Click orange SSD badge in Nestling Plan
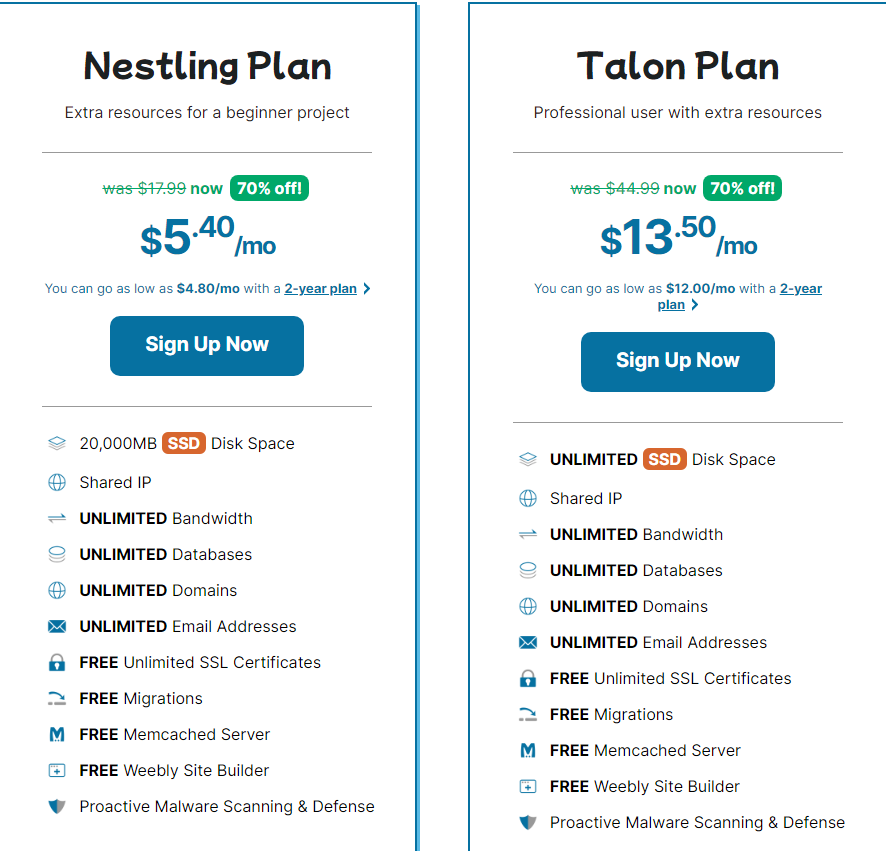The height and width of the screenshot is (851, 886). pyautogui.click(x=184, y=443)
